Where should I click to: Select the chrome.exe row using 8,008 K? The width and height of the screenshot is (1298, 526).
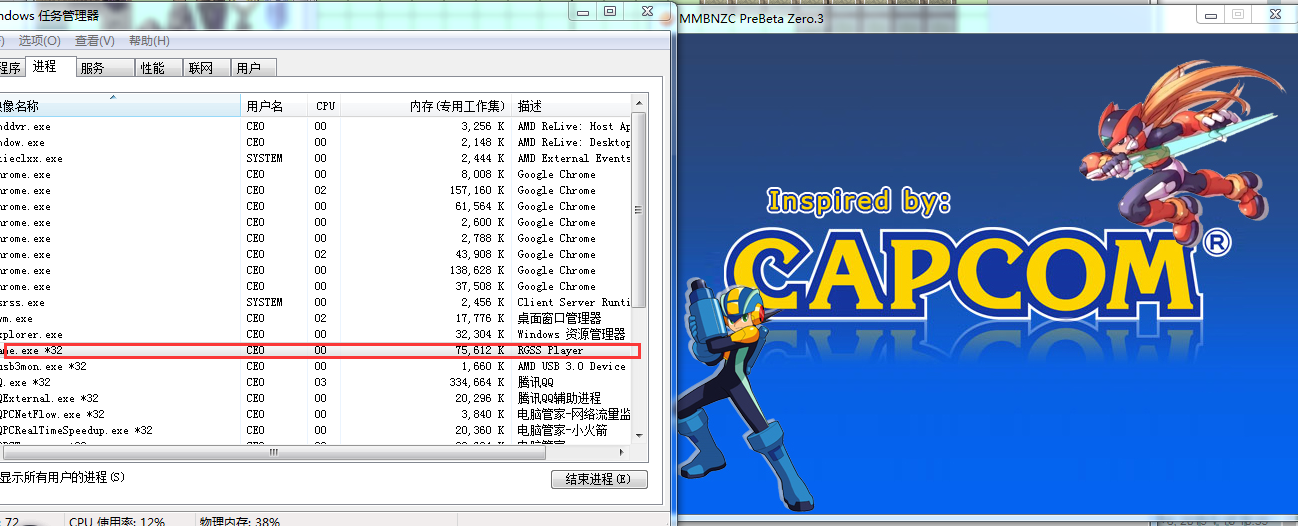316,175
